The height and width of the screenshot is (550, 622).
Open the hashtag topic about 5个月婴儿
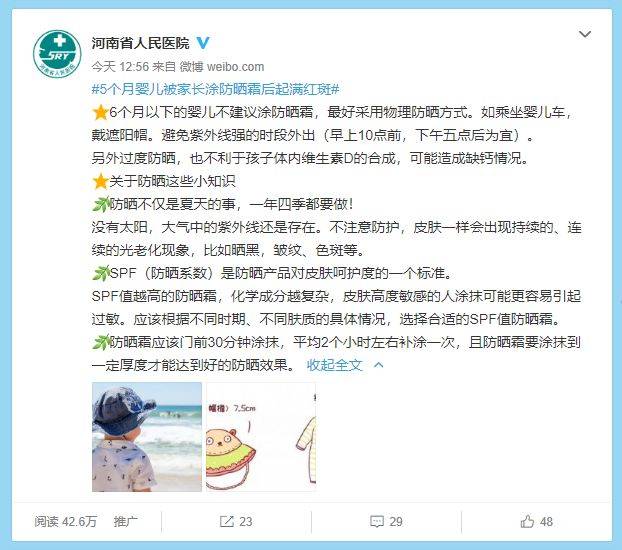click(216, 89)
